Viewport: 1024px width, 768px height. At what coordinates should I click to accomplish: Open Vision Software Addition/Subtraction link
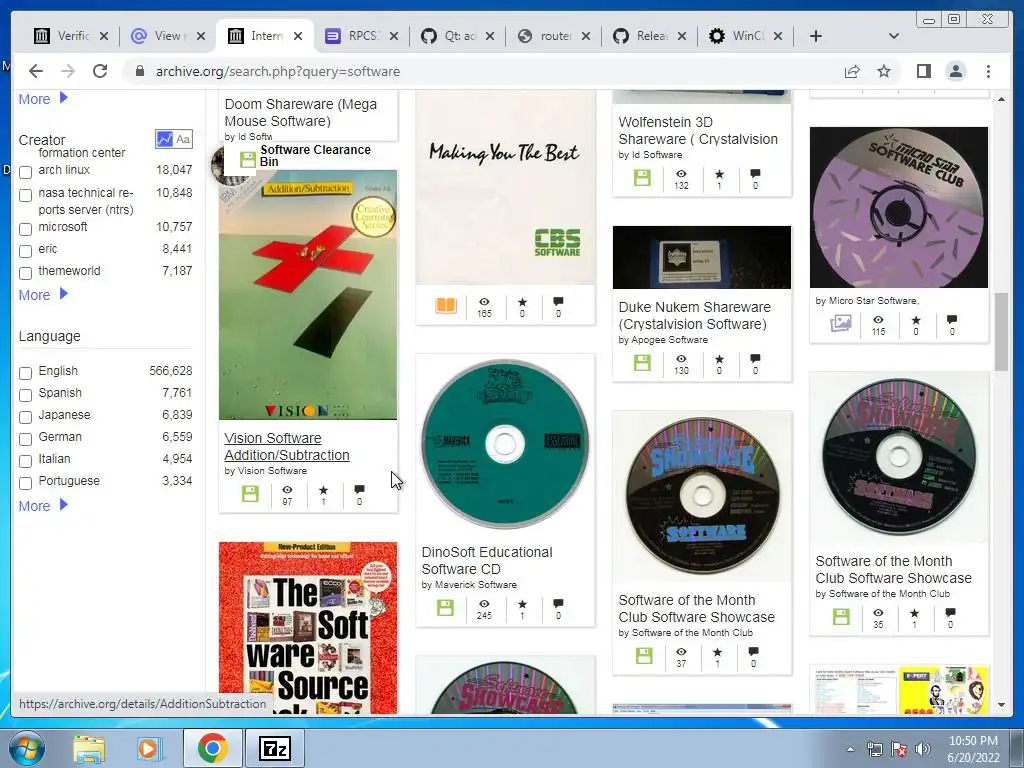(x=287, y=447)
